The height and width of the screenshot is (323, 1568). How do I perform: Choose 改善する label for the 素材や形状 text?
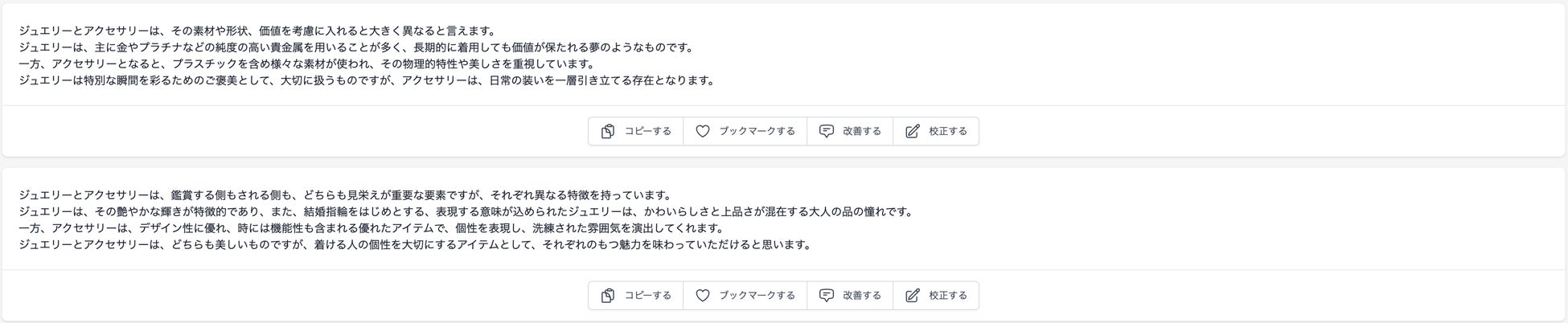pos(862,131)
